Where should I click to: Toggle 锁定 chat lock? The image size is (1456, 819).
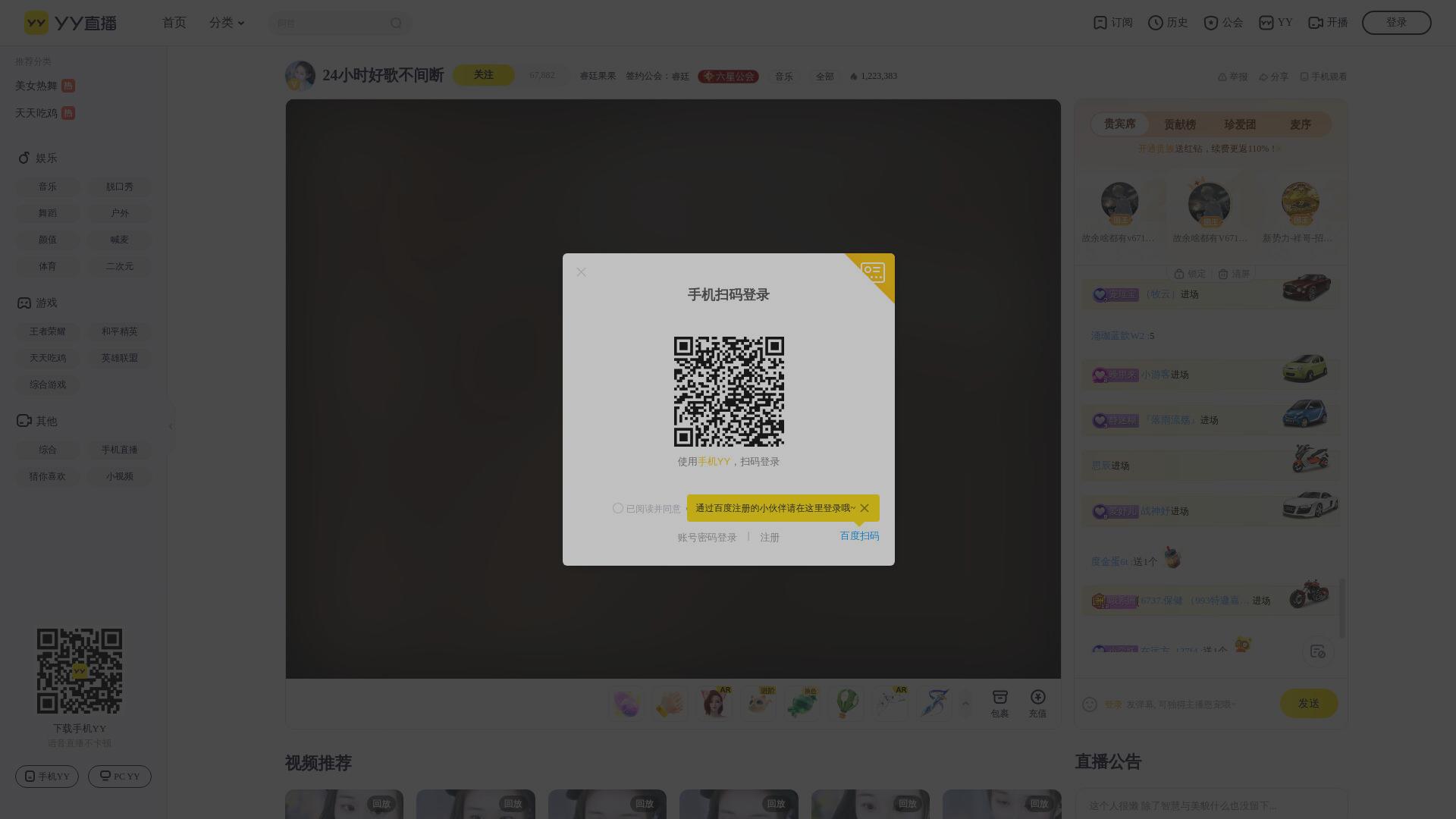(1190, 274)
